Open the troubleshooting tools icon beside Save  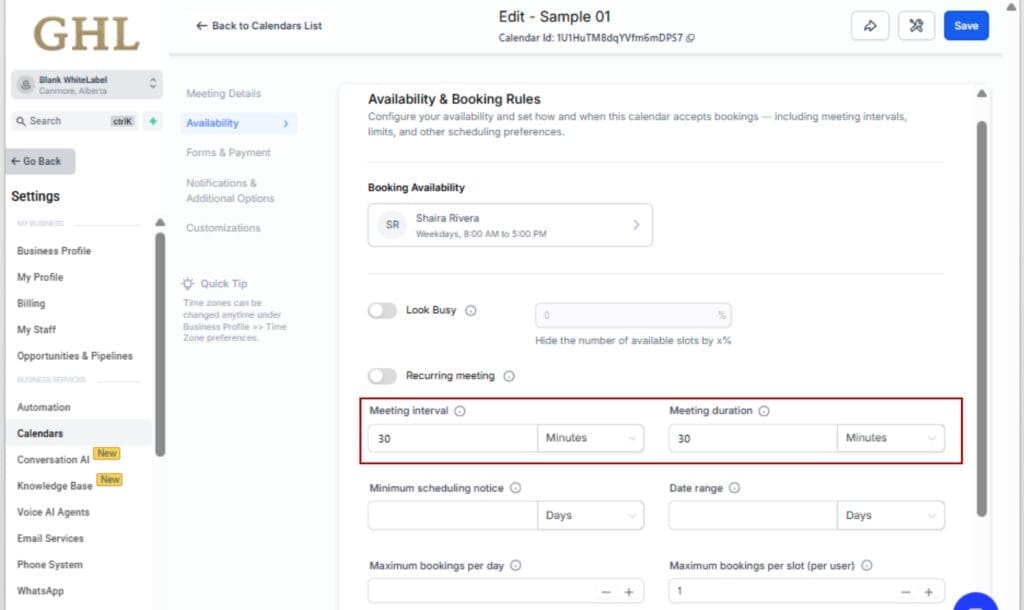[915, 25]
